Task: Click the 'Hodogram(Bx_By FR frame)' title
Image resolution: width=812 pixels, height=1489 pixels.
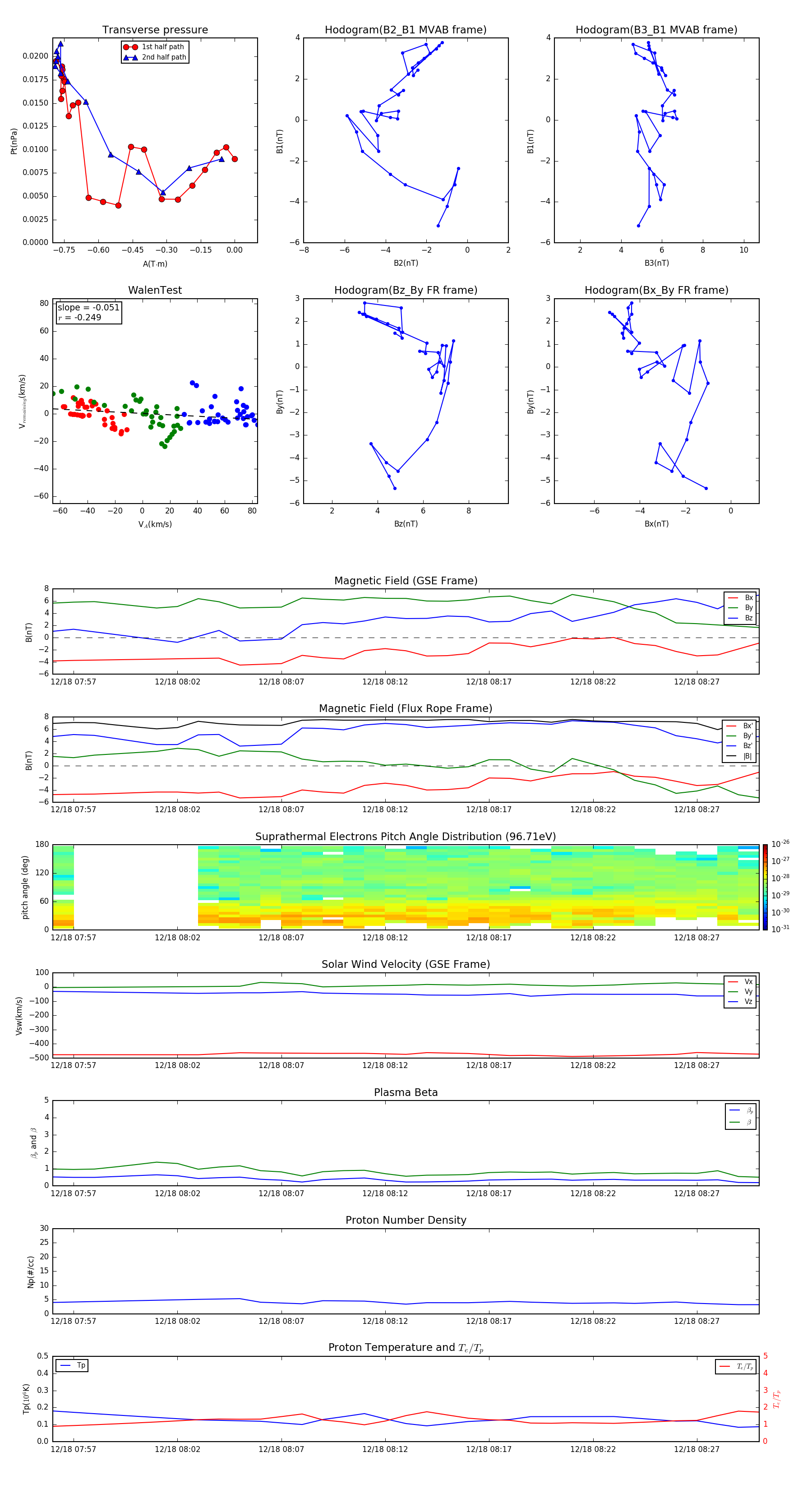Action: 656,290
